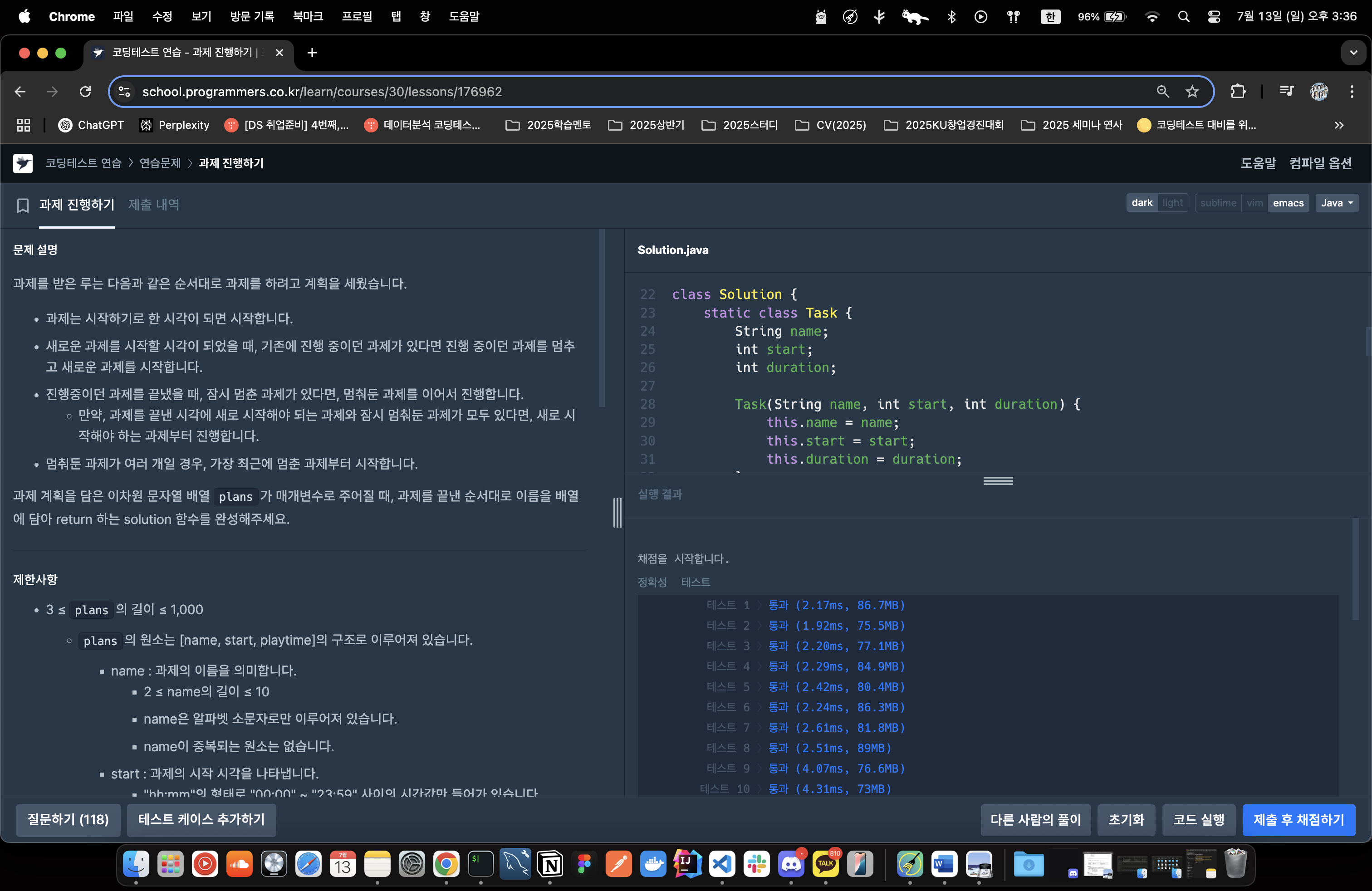This screenshot has width=1372, height=891.
Task: Launch IntelliJ IDEA from the Dock
Action: point(688,863)
